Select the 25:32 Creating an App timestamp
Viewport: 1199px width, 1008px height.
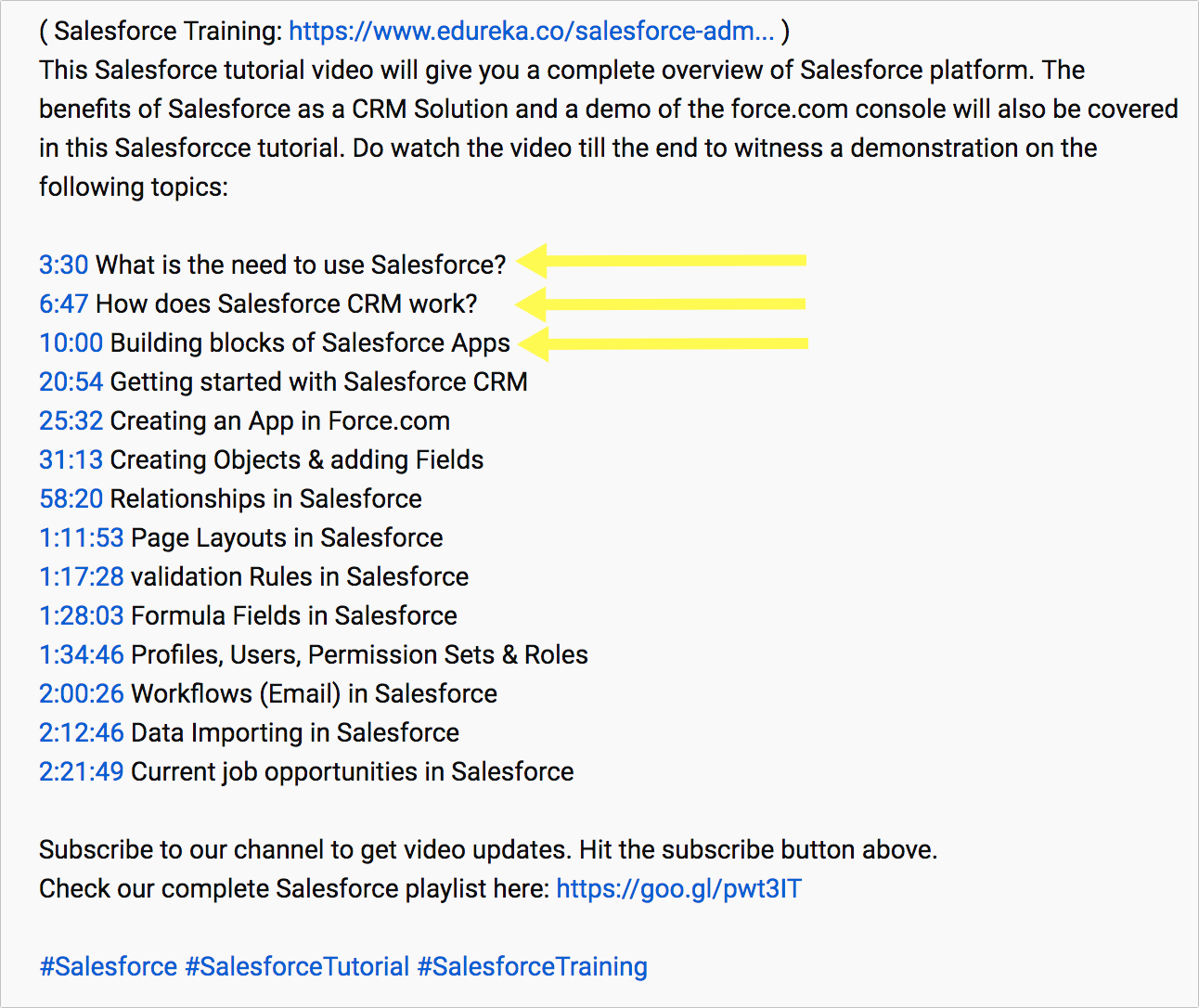[x=71, y=421]
